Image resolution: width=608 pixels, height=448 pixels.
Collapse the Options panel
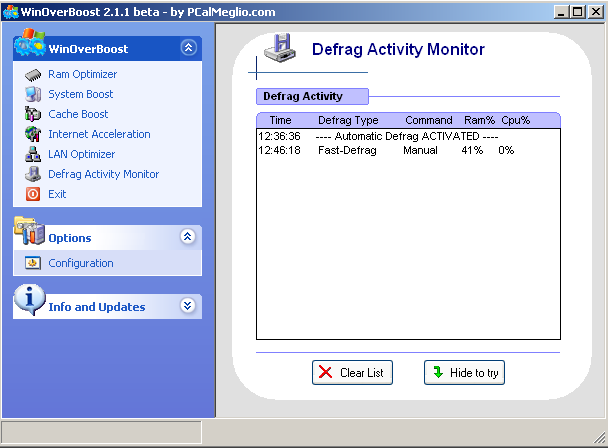pyautogui.click(x=188, y=236)
